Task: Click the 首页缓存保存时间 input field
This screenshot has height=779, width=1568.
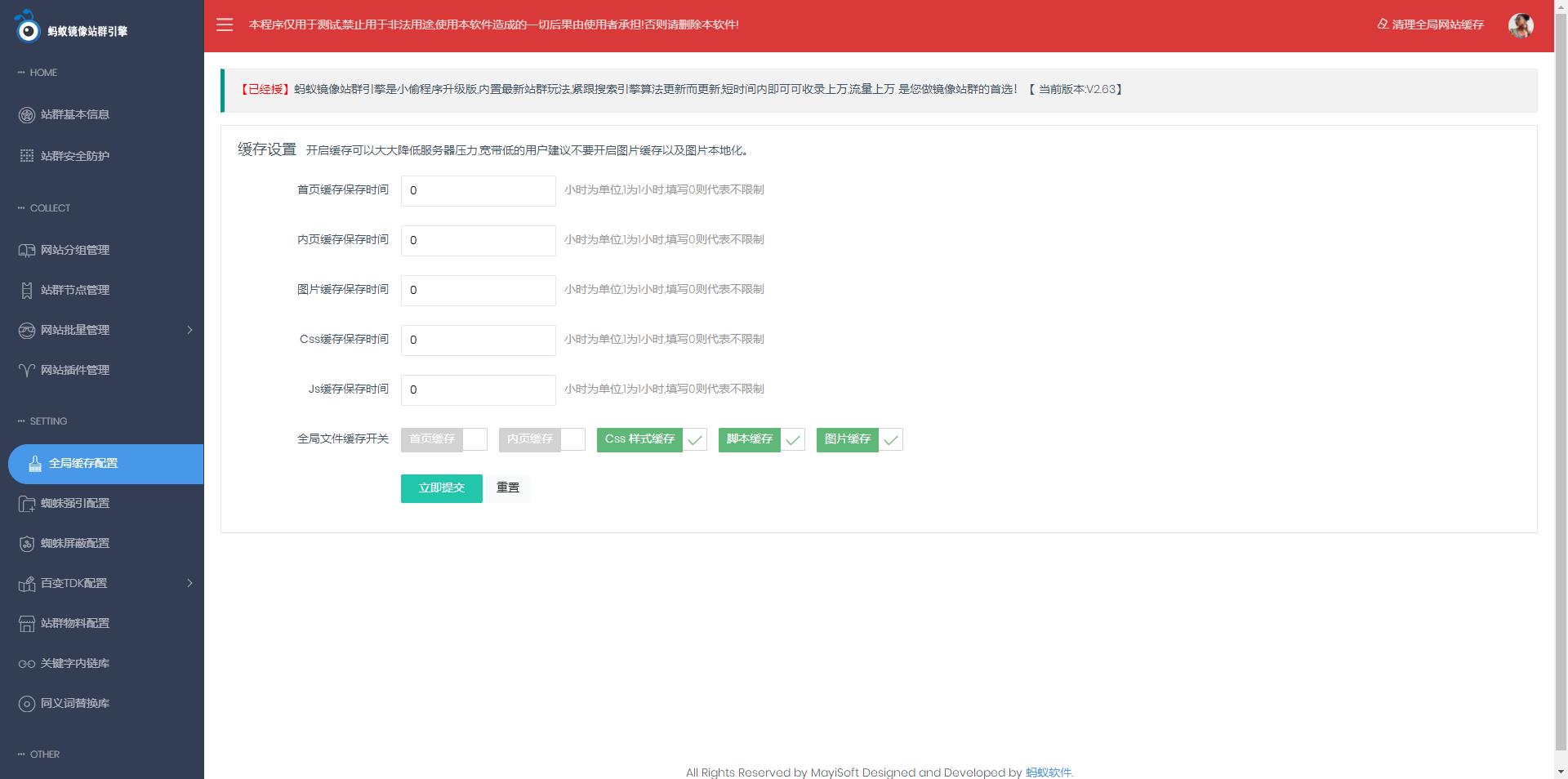Action: point(478,191)
